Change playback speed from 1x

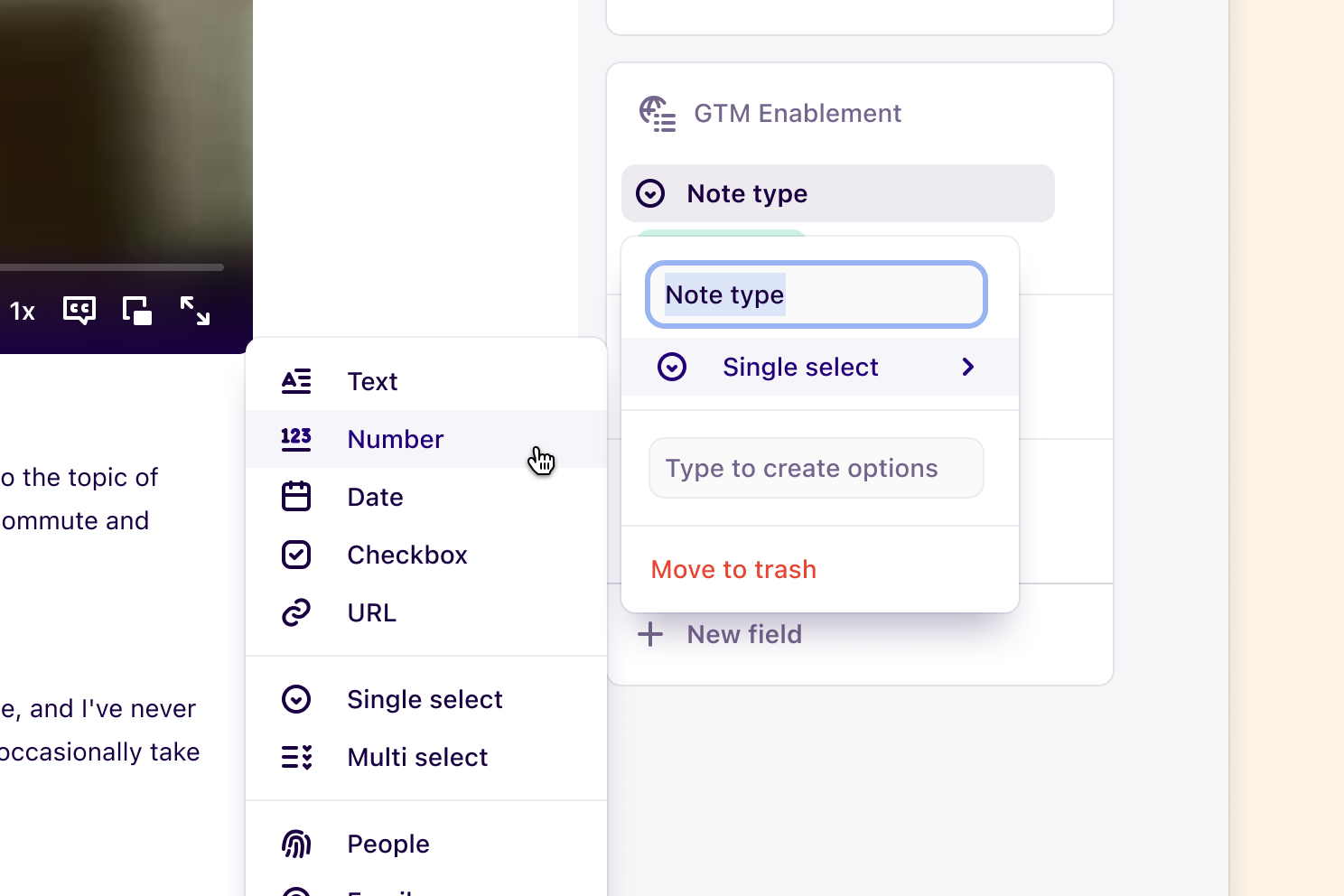coord(22,310)
